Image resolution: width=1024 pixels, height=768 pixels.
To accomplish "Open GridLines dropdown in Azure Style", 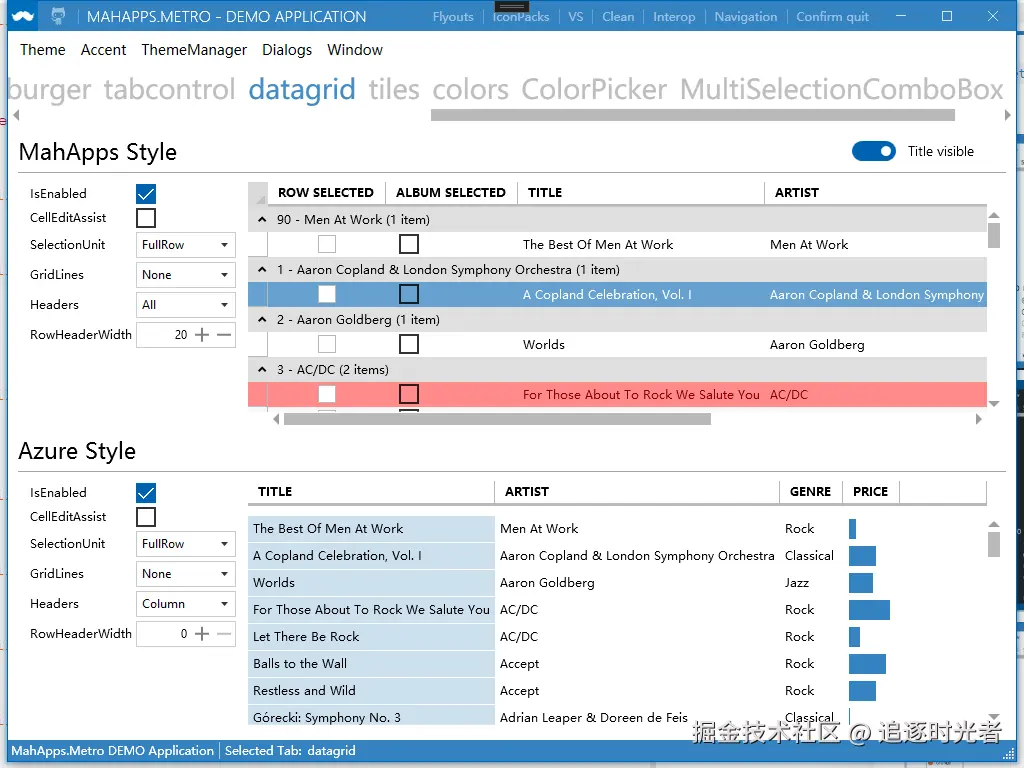I will click(x=185, y=574).
